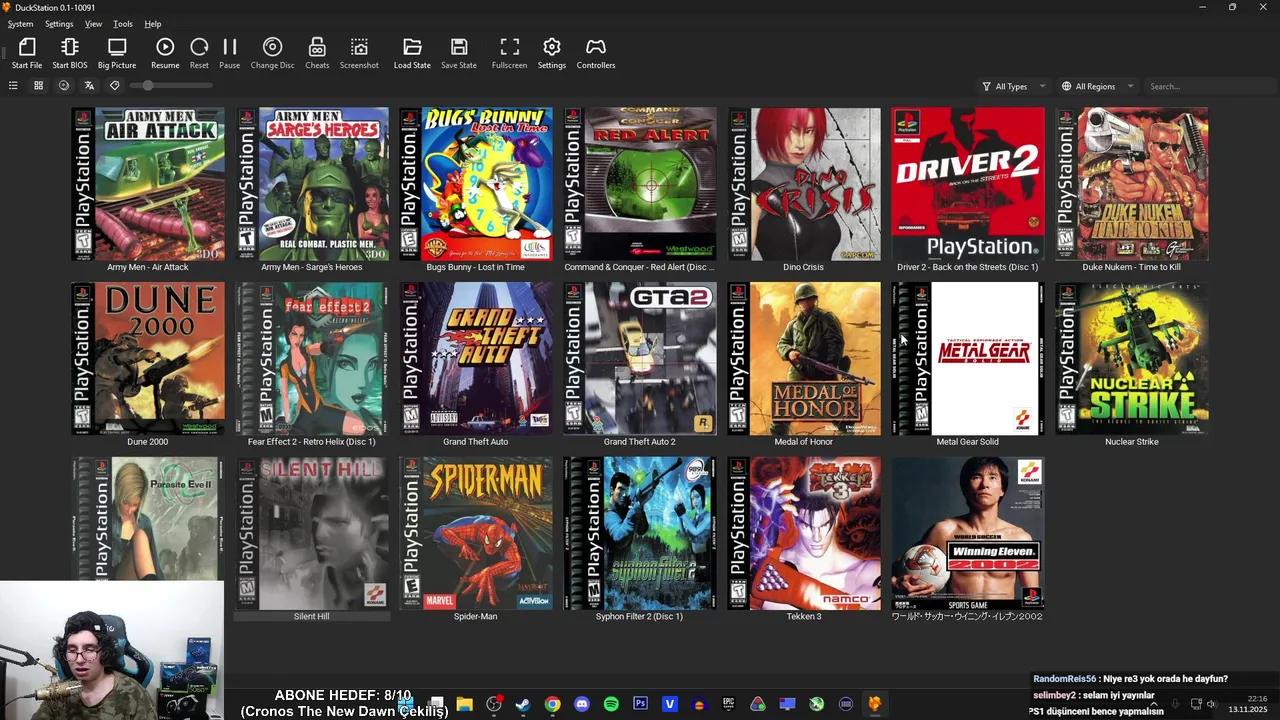
Task: Select Army Men - Sarge's Heroes cover
Action: pyautogui.click(x=312, y=184)
